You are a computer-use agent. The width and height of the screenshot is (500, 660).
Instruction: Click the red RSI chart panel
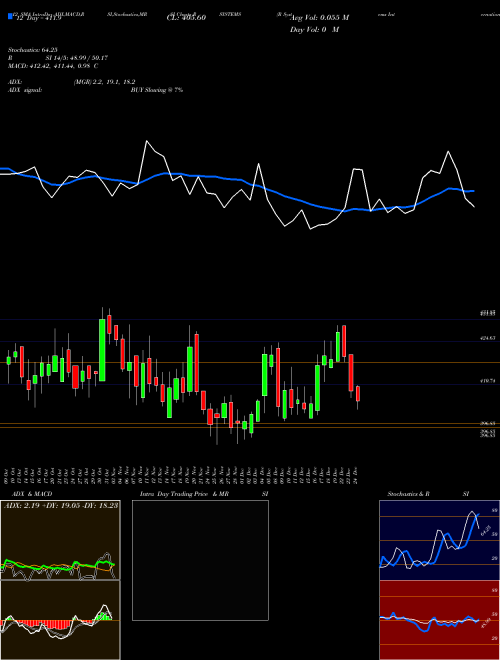(439, 620)
